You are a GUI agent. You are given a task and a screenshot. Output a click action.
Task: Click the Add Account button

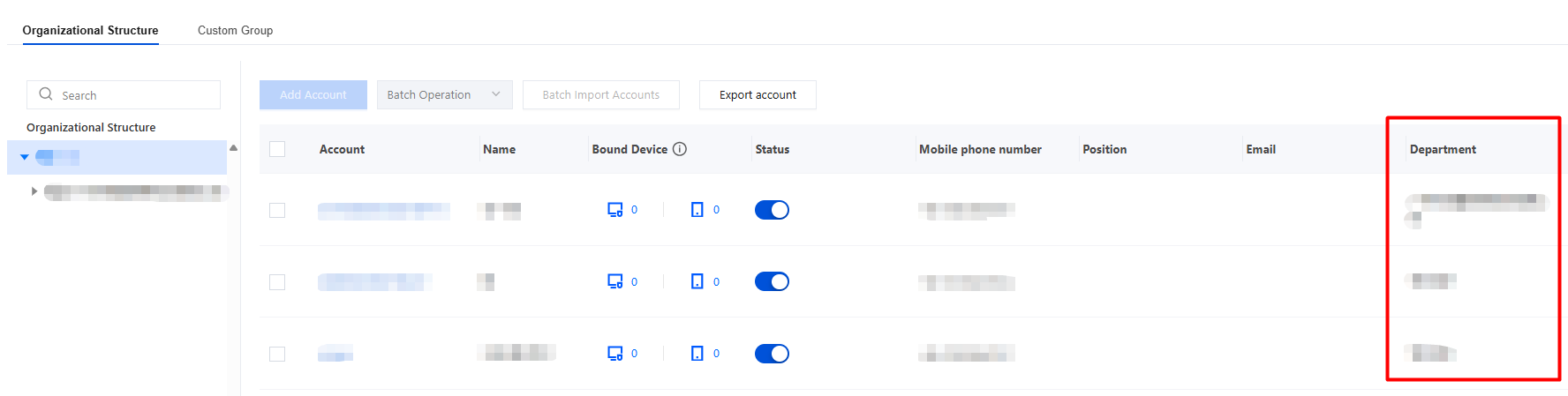(313, 94)
